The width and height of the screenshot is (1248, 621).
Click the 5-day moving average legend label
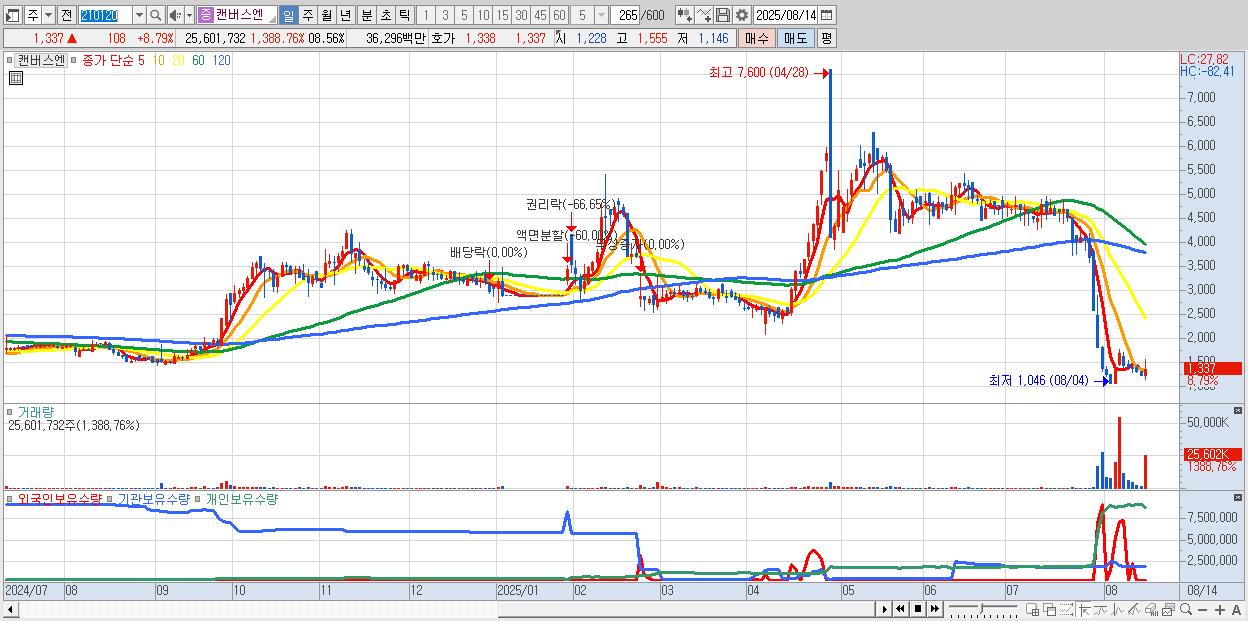pyautogui.click(x=141, y=60)
